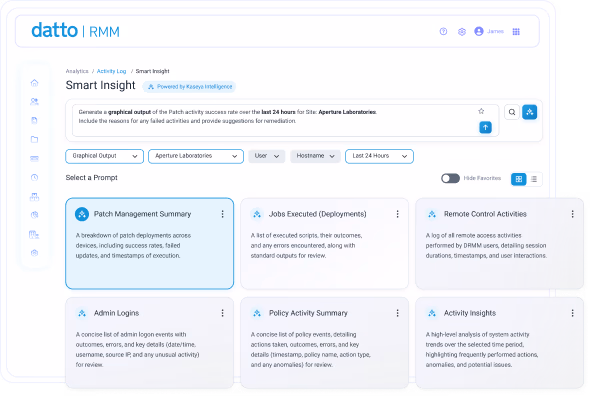
Task: Open options menu for Remote Control Activities
Action: pyautogui.click(x=572, y=214)
